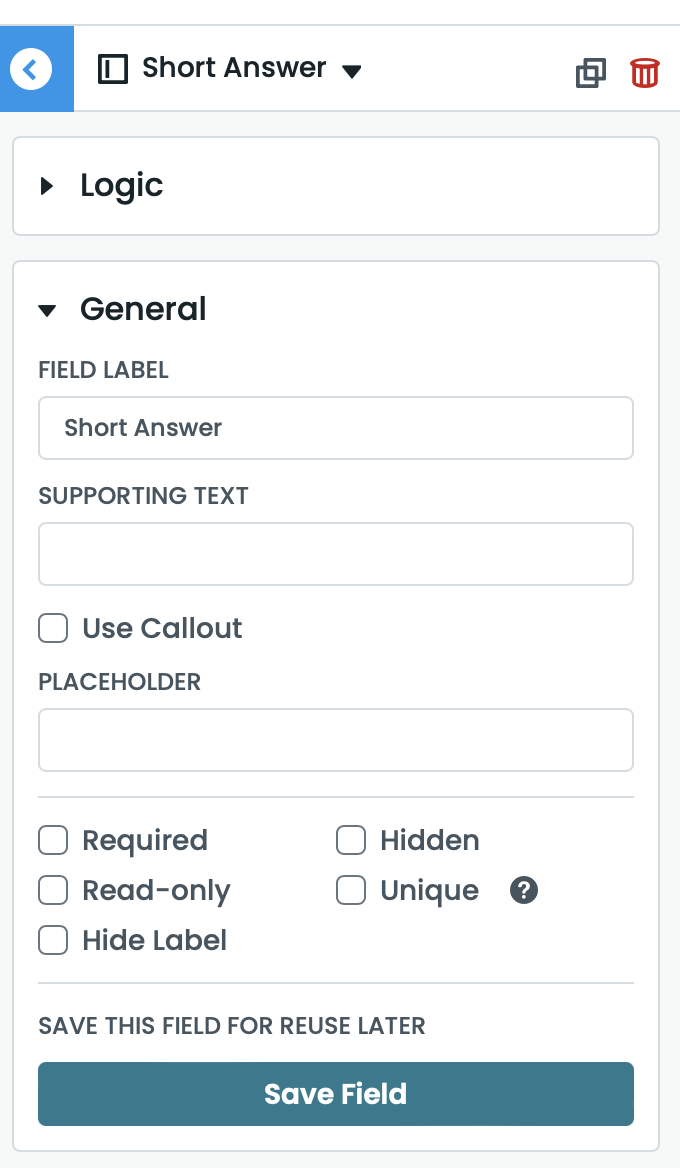Delete the field with the red trash icon
This screenshot has width=680, height=1168.
[x=645, y=73]
